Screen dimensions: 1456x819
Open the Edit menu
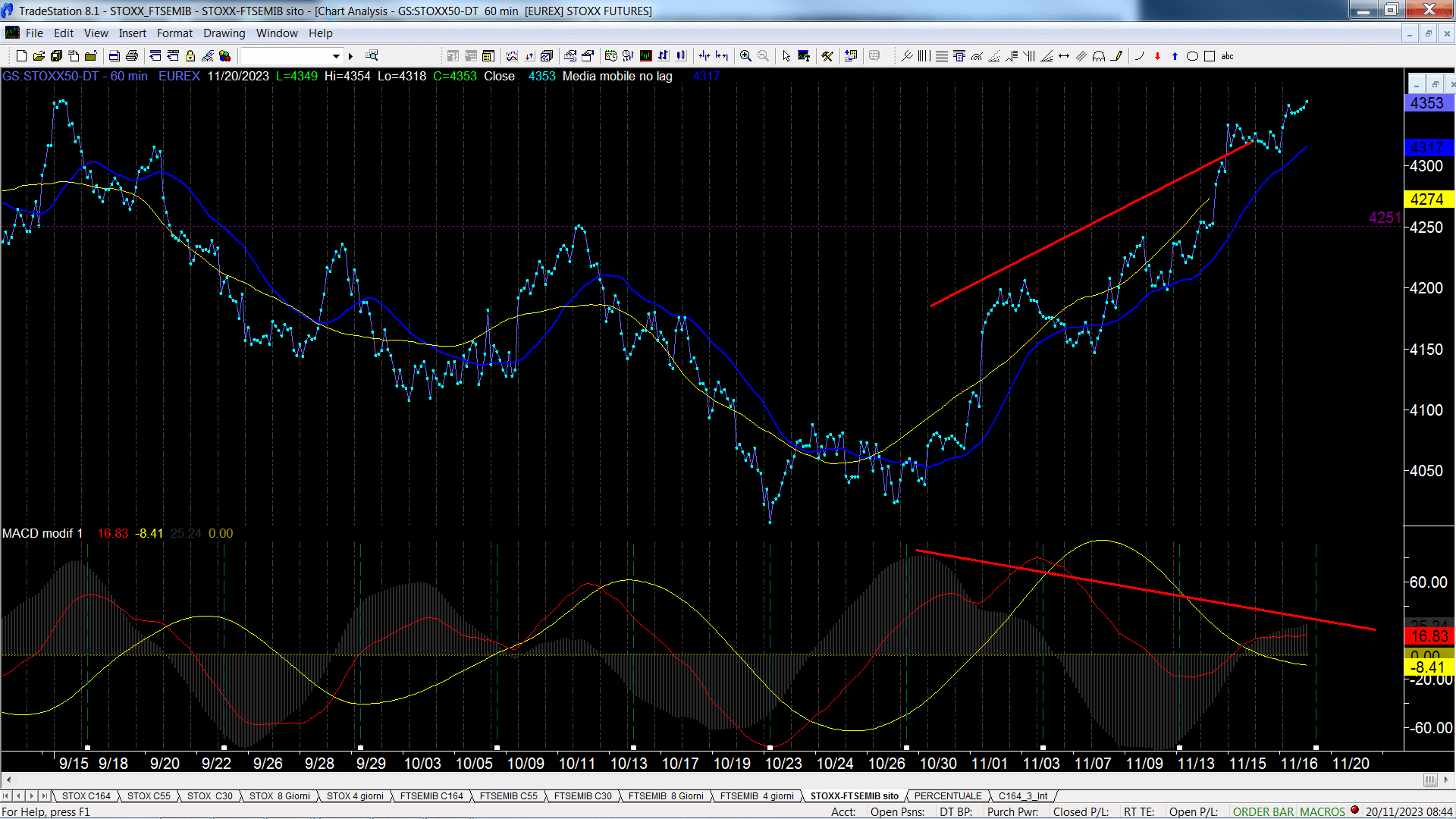tap(64, 33)
